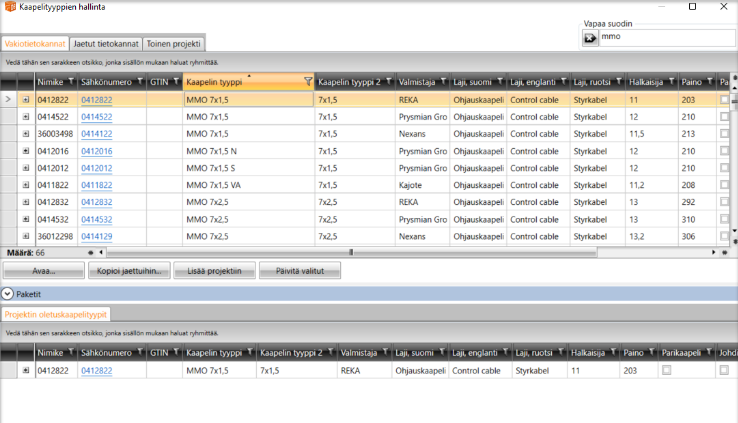Expand row 0412832 details
The image size is (738, 423).
[x=26, y=202]
